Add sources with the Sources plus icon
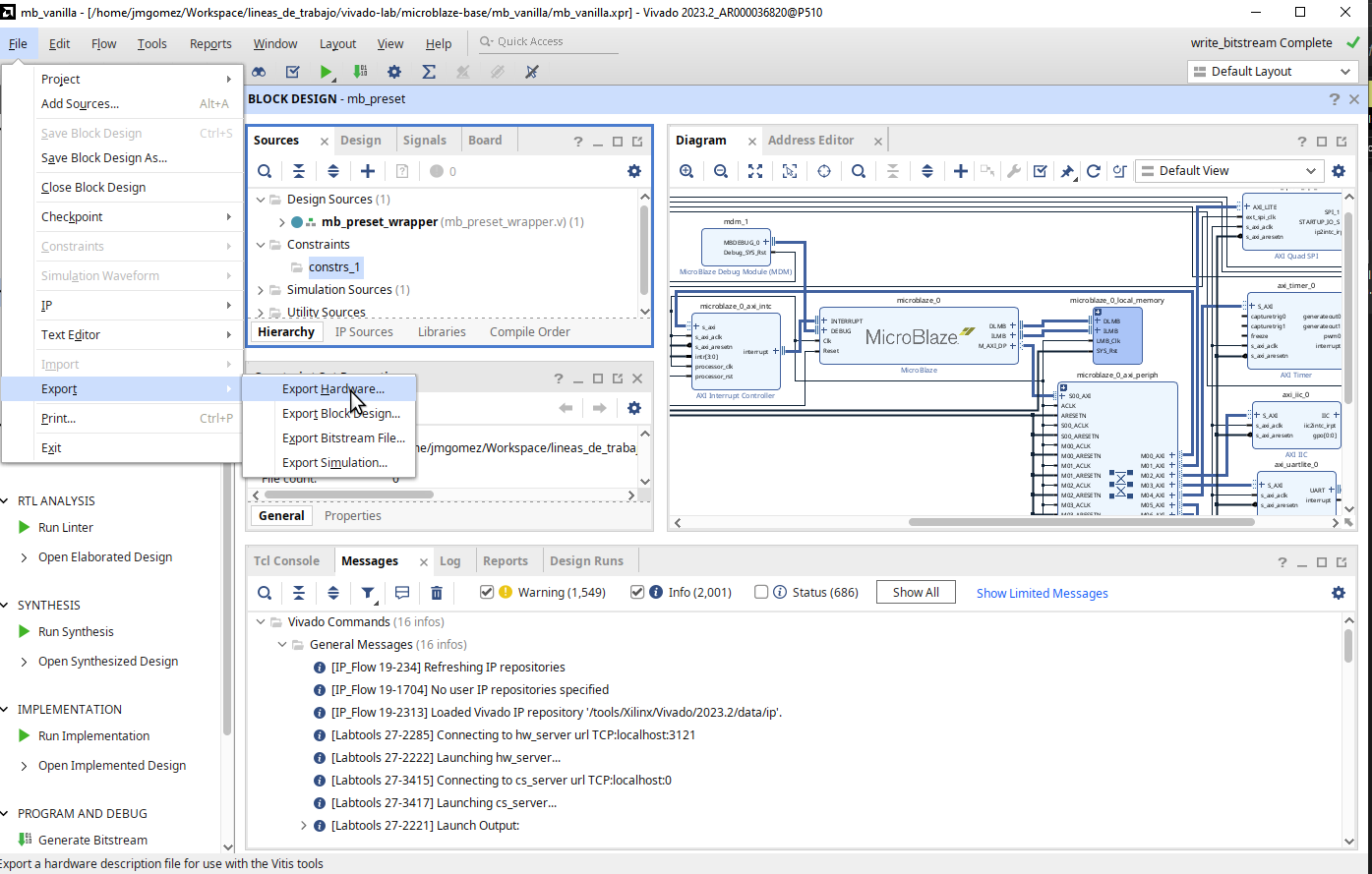 click(x=368, y=171)
